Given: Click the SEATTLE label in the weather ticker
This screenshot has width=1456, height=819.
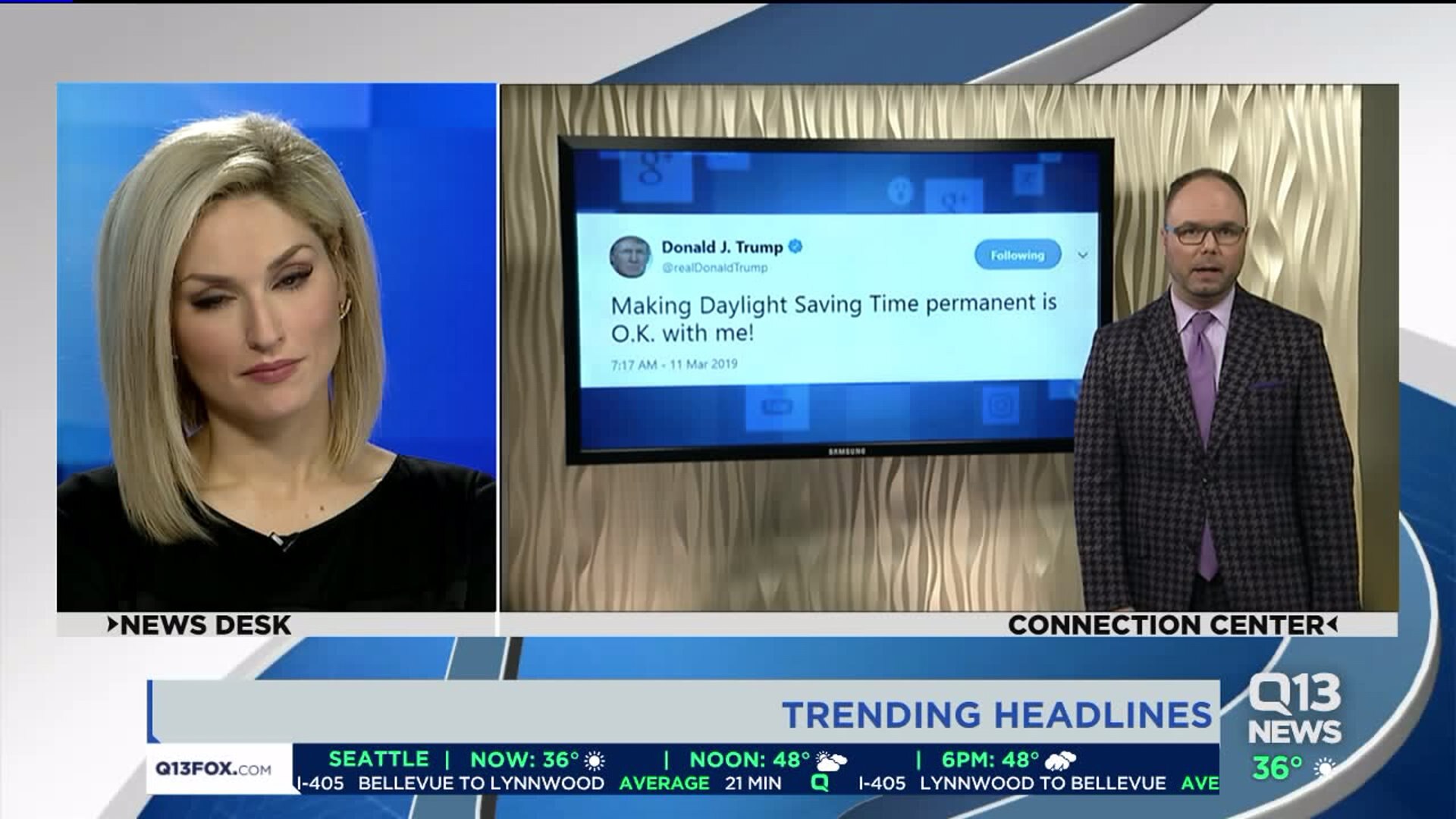Looking at the screenshot, I should [x=379, y=759].
